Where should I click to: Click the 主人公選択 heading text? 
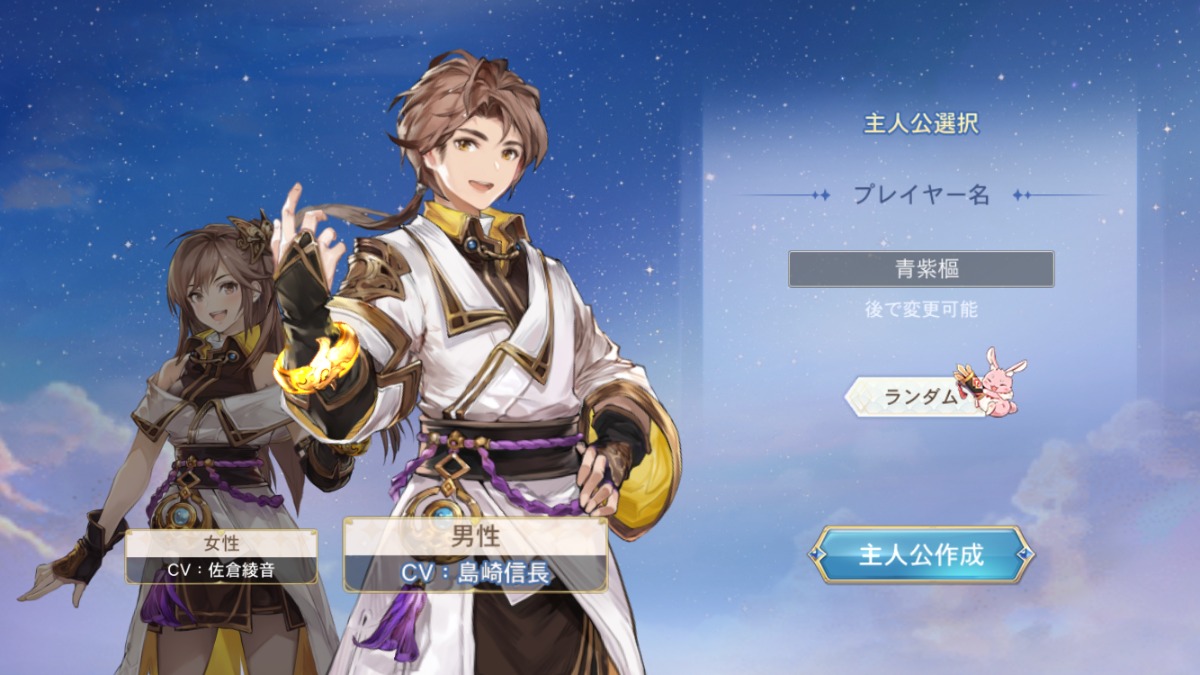click(x=921, y=124)
